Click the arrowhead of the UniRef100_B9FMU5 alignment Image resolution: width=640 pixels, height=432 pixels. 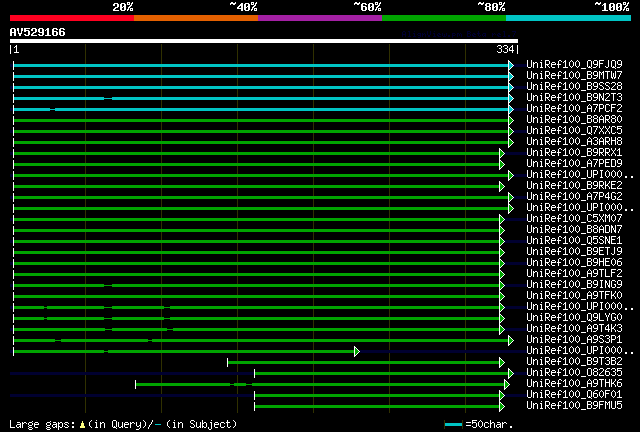point(502,406)
